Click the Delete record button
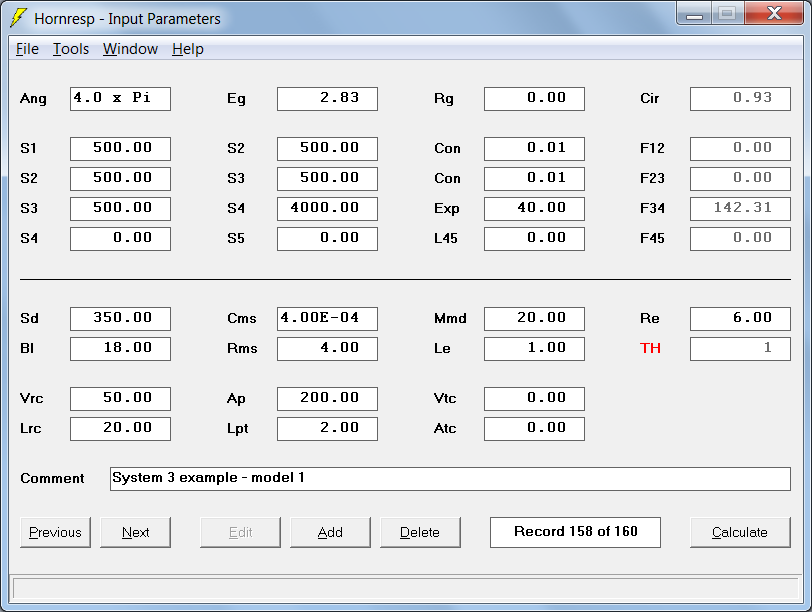Screen dimensions: 812x612 [420, 532]
